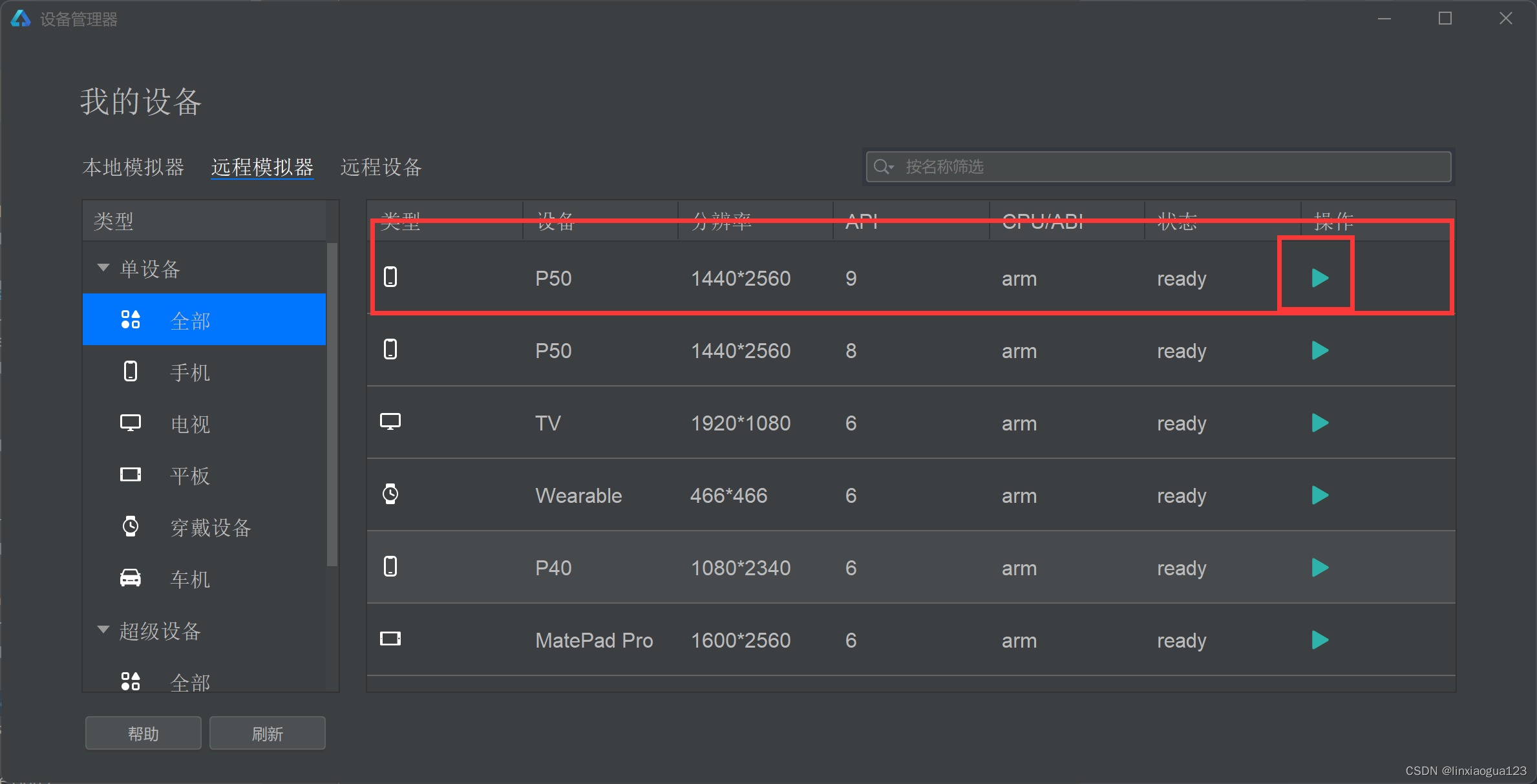Image resolution: width=1537 pixels, height=784 pixels.
Task: Click the 466*466 resolution cell
Action: 728,496
